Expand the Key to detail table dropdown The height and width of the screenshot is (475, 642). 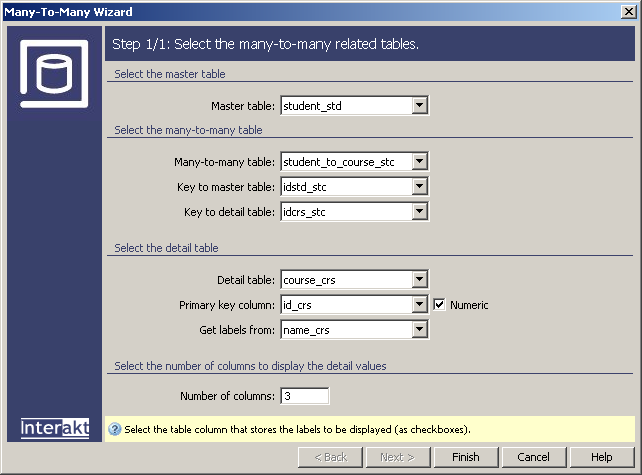[x=420, y=211]
